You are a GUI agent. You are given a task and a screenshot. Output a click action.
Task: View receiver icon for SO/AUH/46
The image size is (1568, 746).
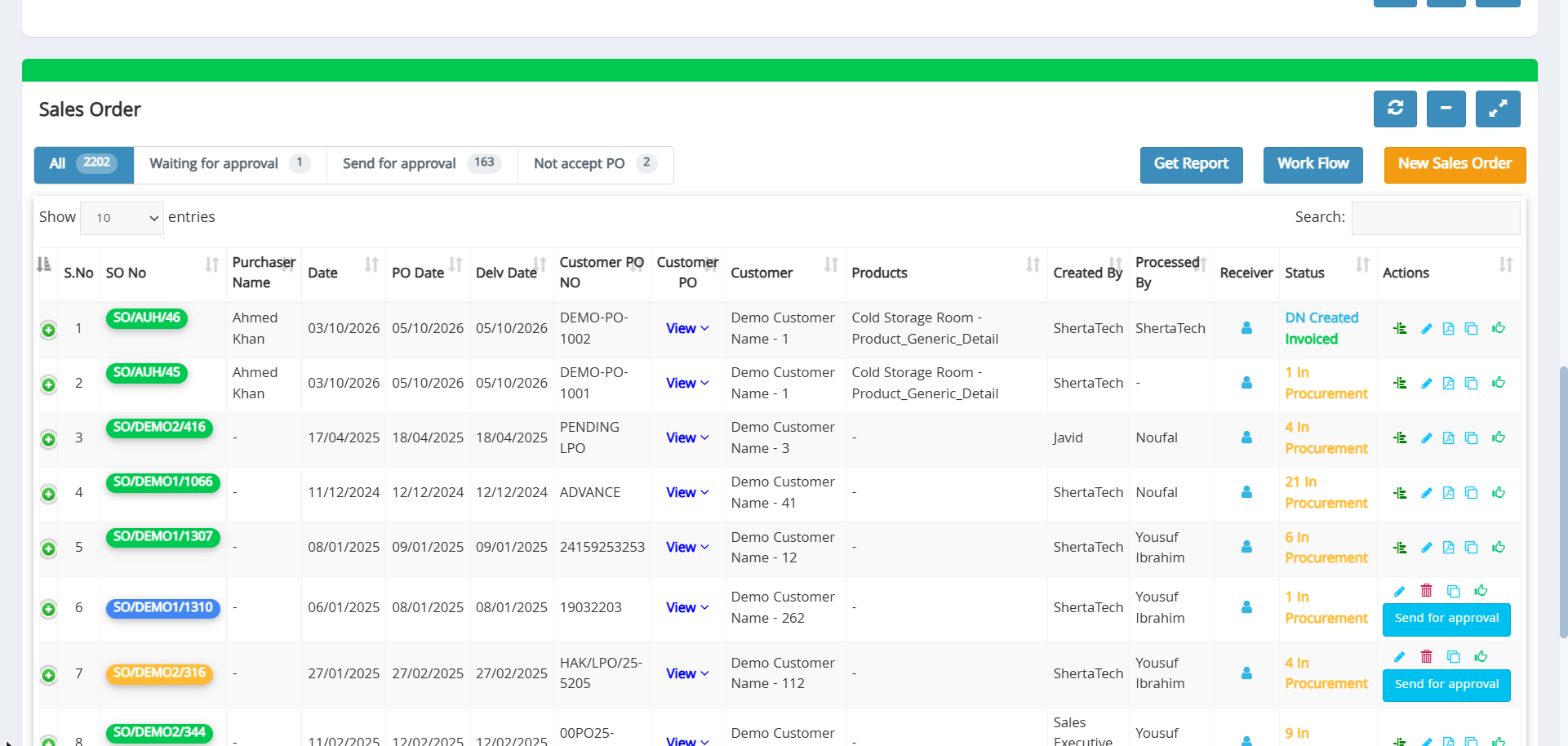[x=1246, y=328]
